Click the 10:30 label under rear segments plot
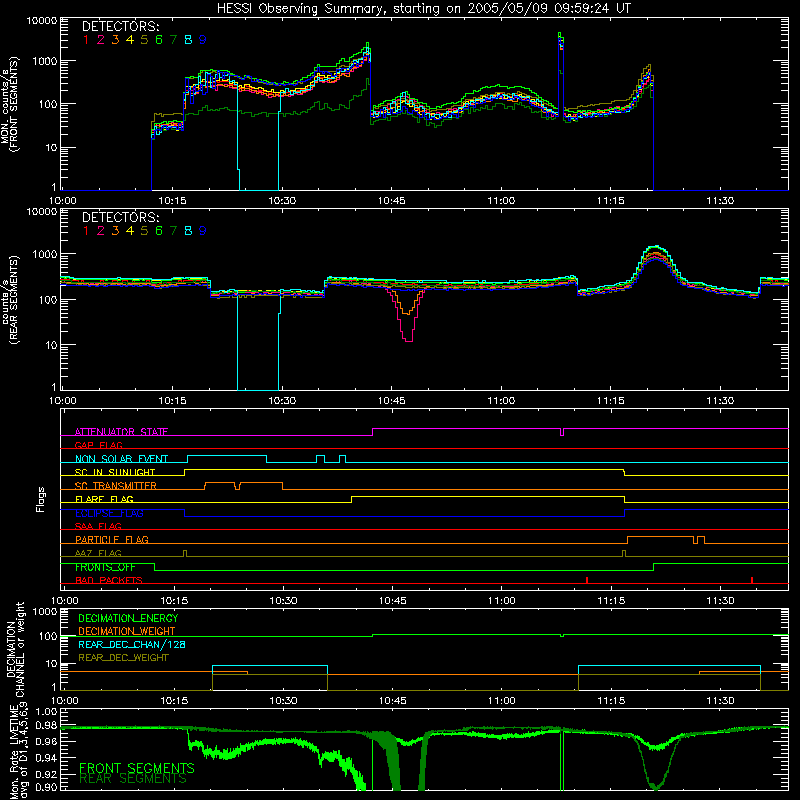The height and width of the screenshot is (800, 800). click(282, 401)
